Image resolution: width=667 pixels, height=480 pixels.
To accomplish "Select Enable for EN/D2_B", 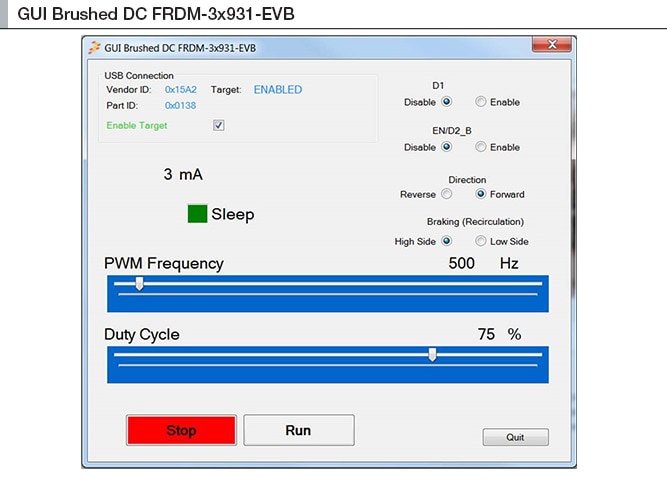I will [x=481, y=147].
